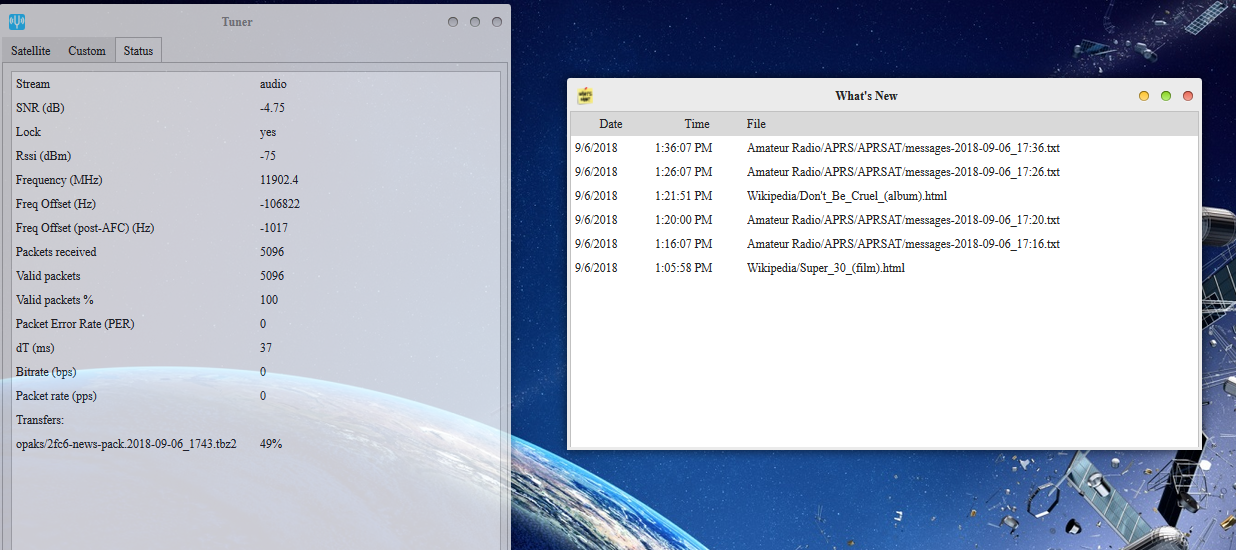The height and width of the screenshot is (550, 1236).
Task: Switch to the Satellite tab
Action: coord(31,51)
